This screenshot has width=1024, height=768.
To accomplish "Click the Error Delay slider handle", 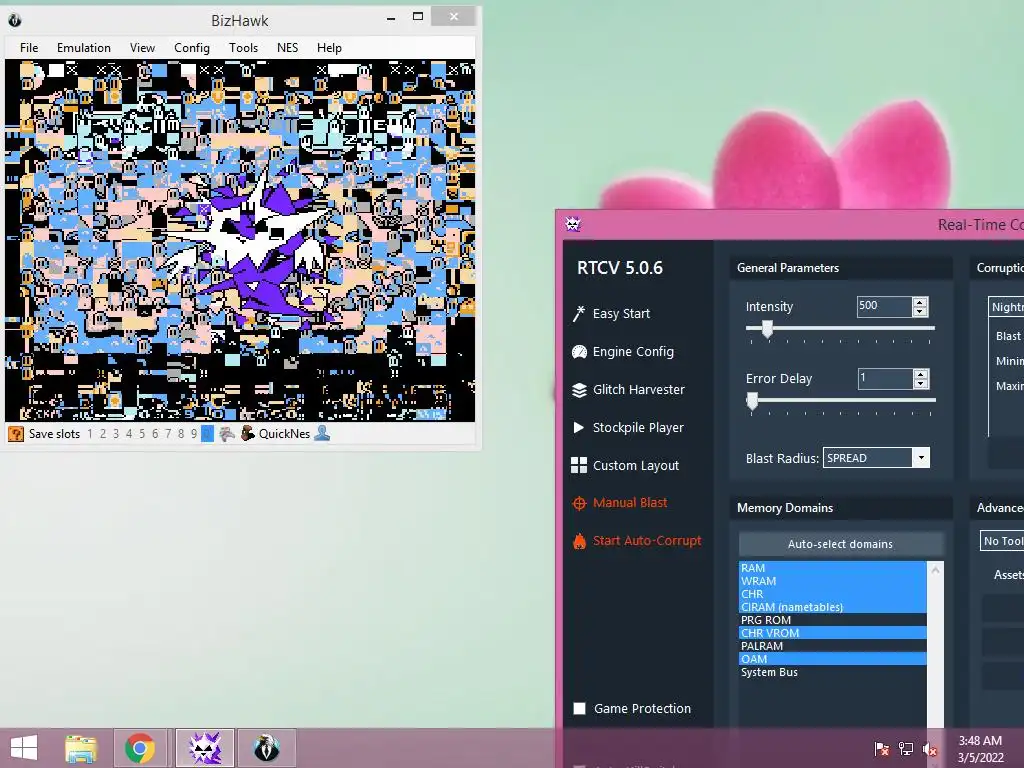I will [x=752, y=401].
